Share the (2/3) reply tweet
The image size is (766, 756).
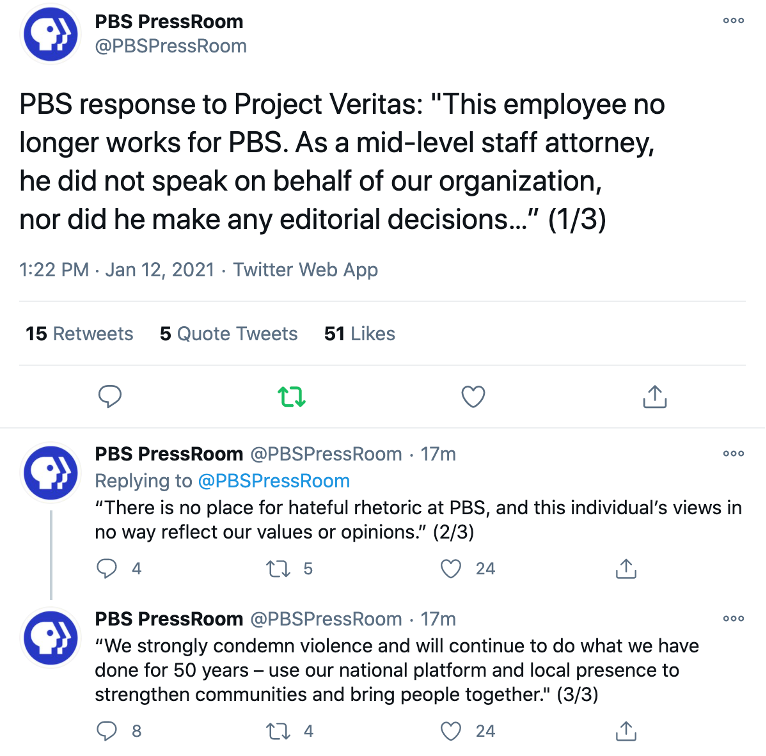pyautogui.click(x=626, y=568)
